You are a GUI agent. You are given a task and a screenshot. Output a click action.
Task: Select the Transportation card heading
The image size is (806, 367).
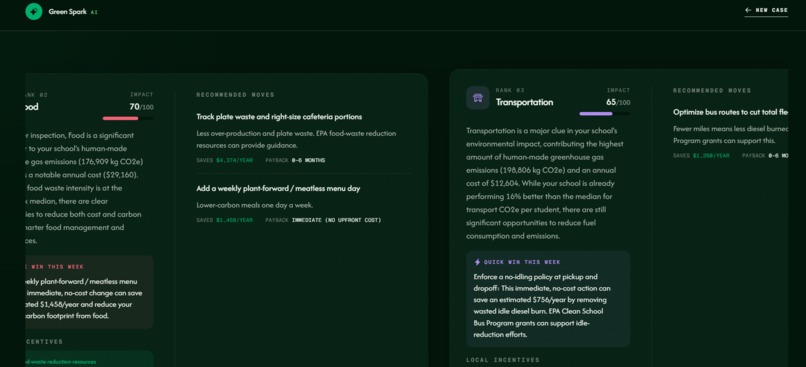[x=524, y=102]
